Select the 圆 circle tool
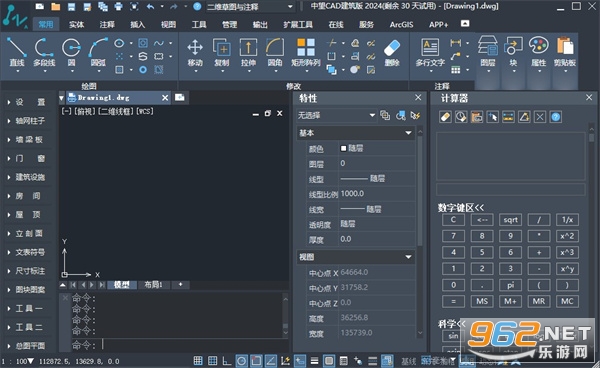Viewport: 600px width, 368px height. click(71, 53)
